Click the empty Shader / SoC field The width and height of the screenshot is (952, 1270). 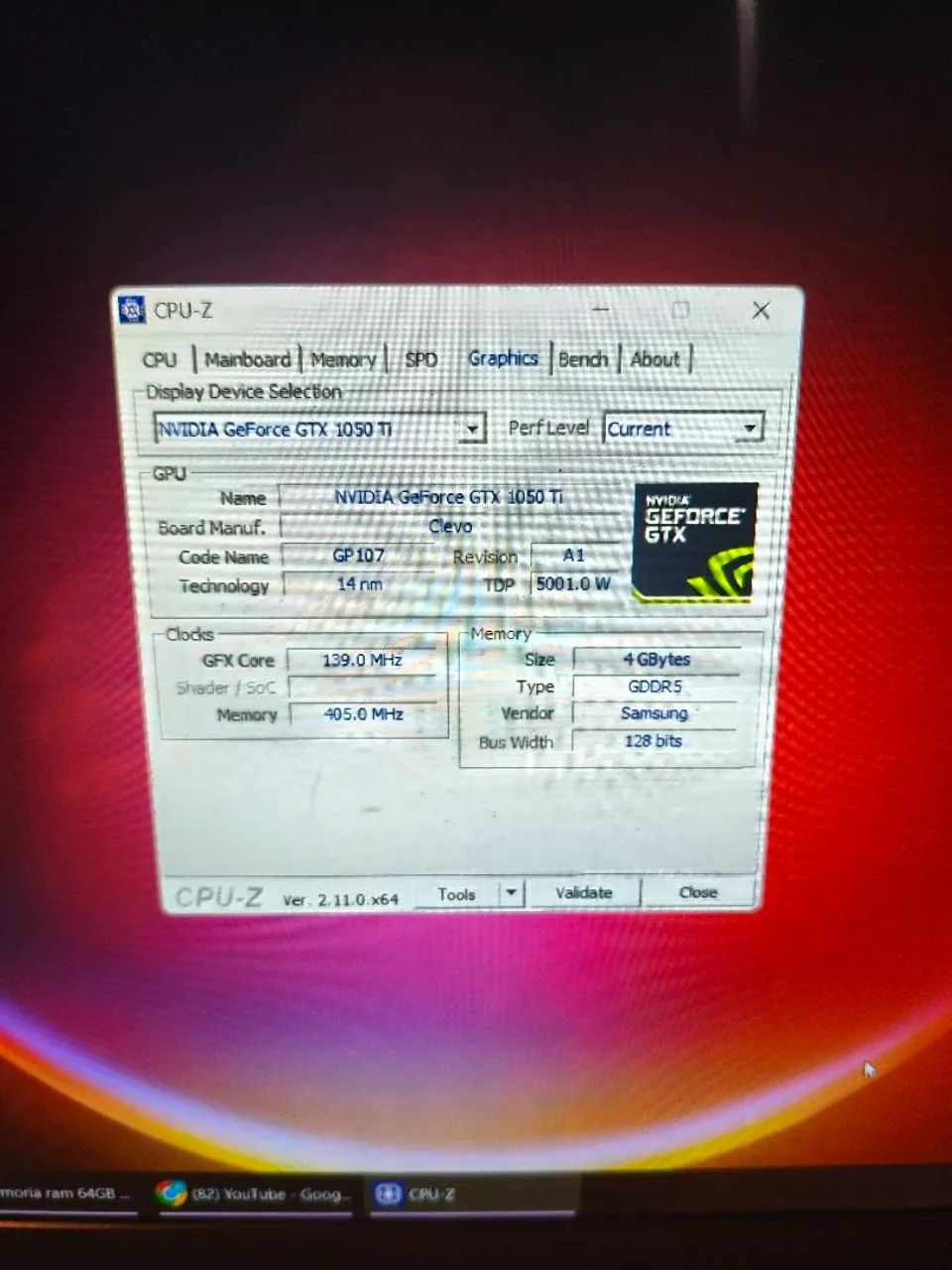pyautogui.click(x=363, y=688)
